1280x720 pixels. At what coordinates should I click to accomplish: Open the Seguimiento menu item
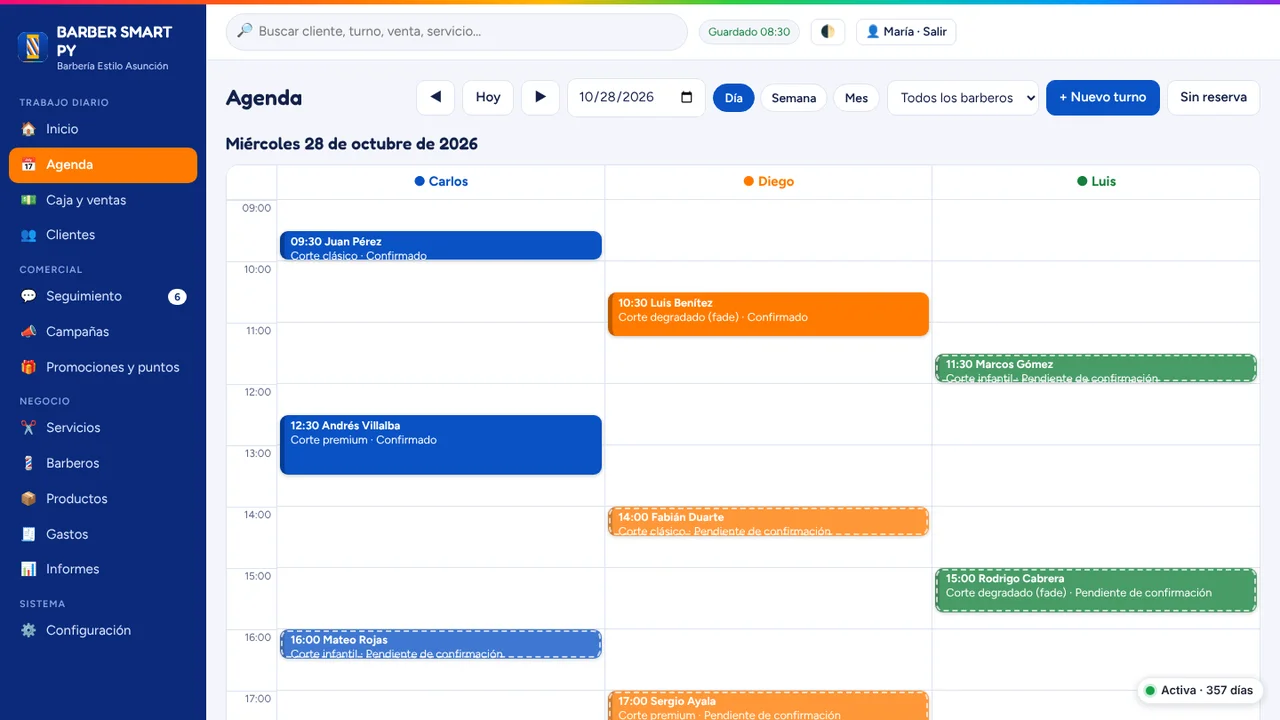coord(103,297)
